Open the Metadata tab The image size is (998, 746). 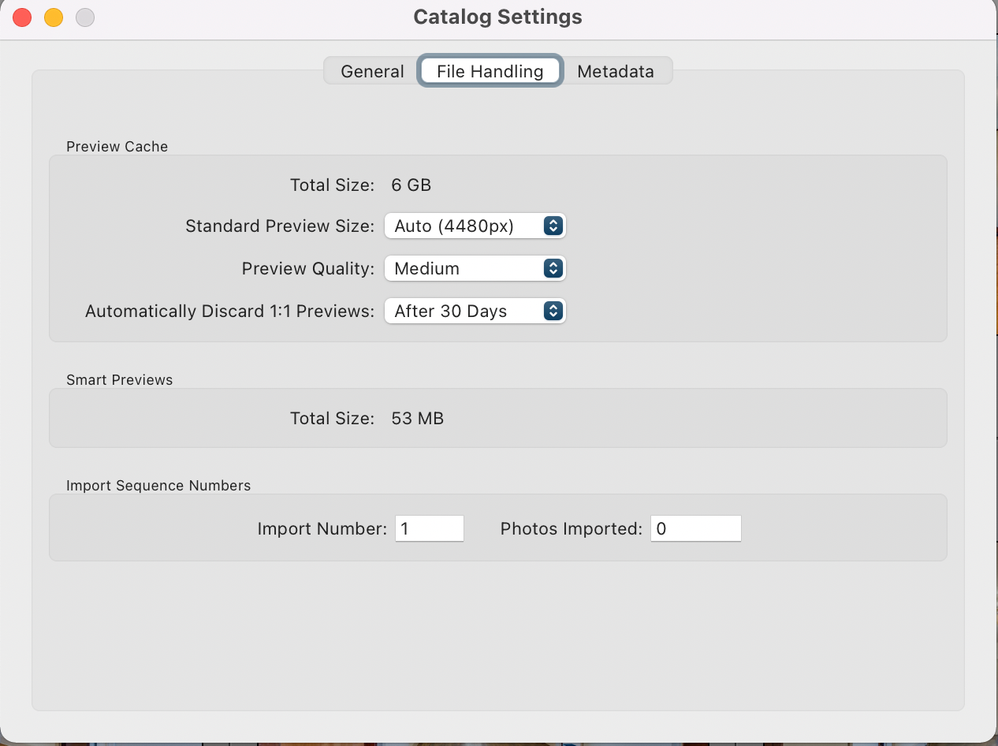(x=615, y=71)
